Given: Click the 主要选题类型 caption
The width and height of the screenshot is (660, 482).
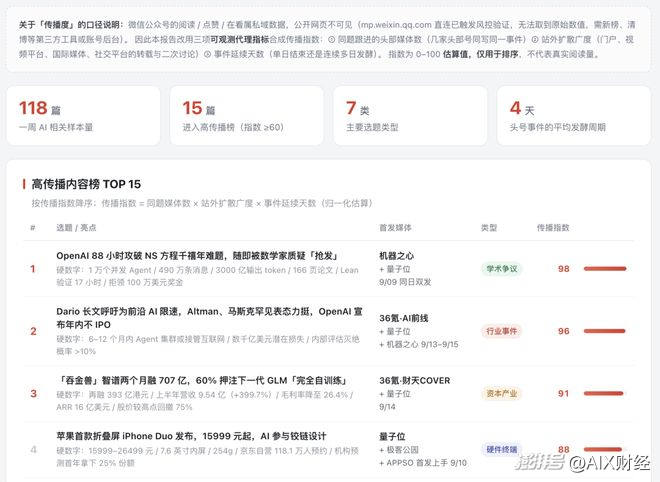Looking at the screenshot, I should point(372,127).
